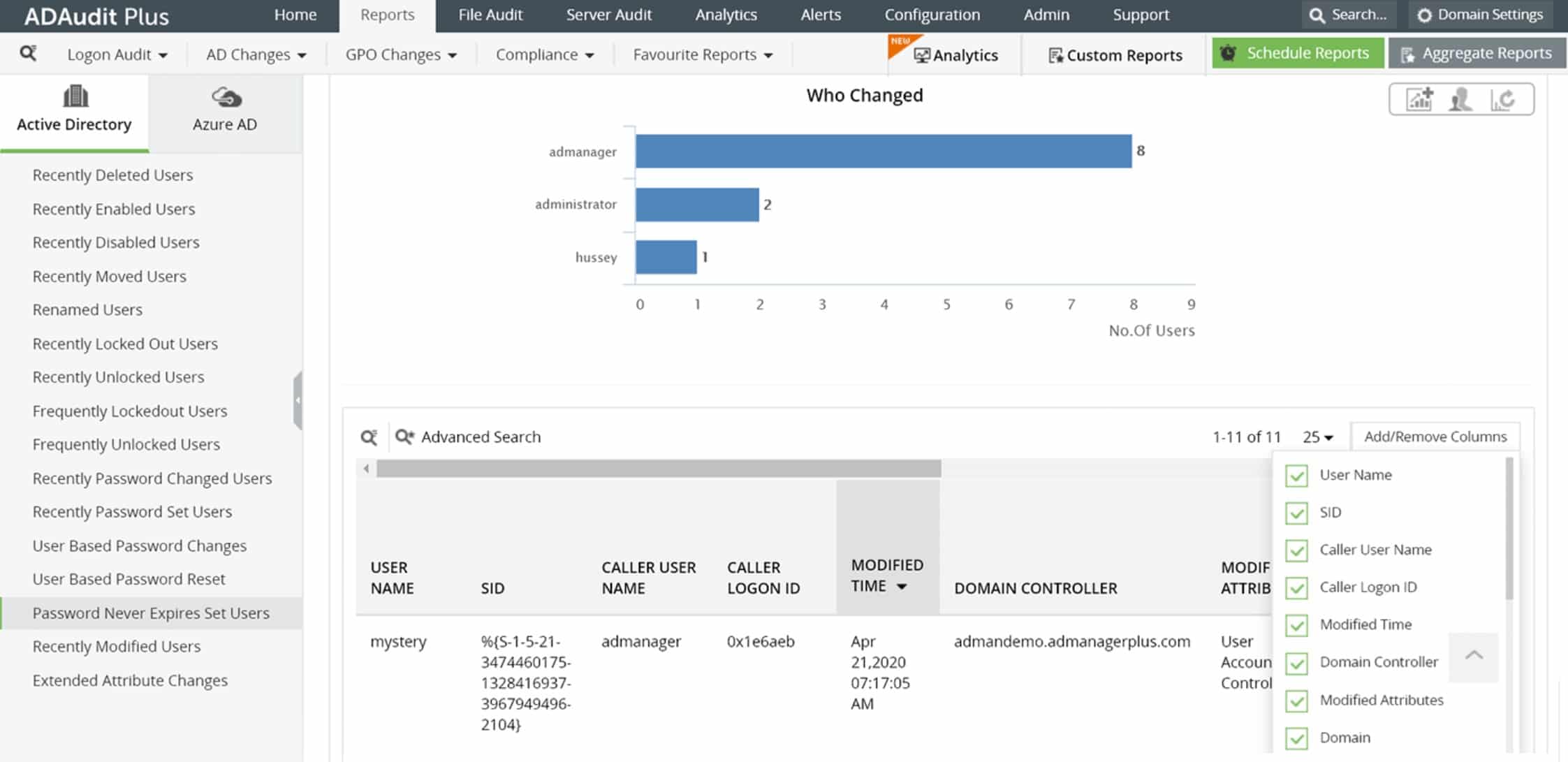
Task: Go to the Home tab
Action: coord(295,15)
